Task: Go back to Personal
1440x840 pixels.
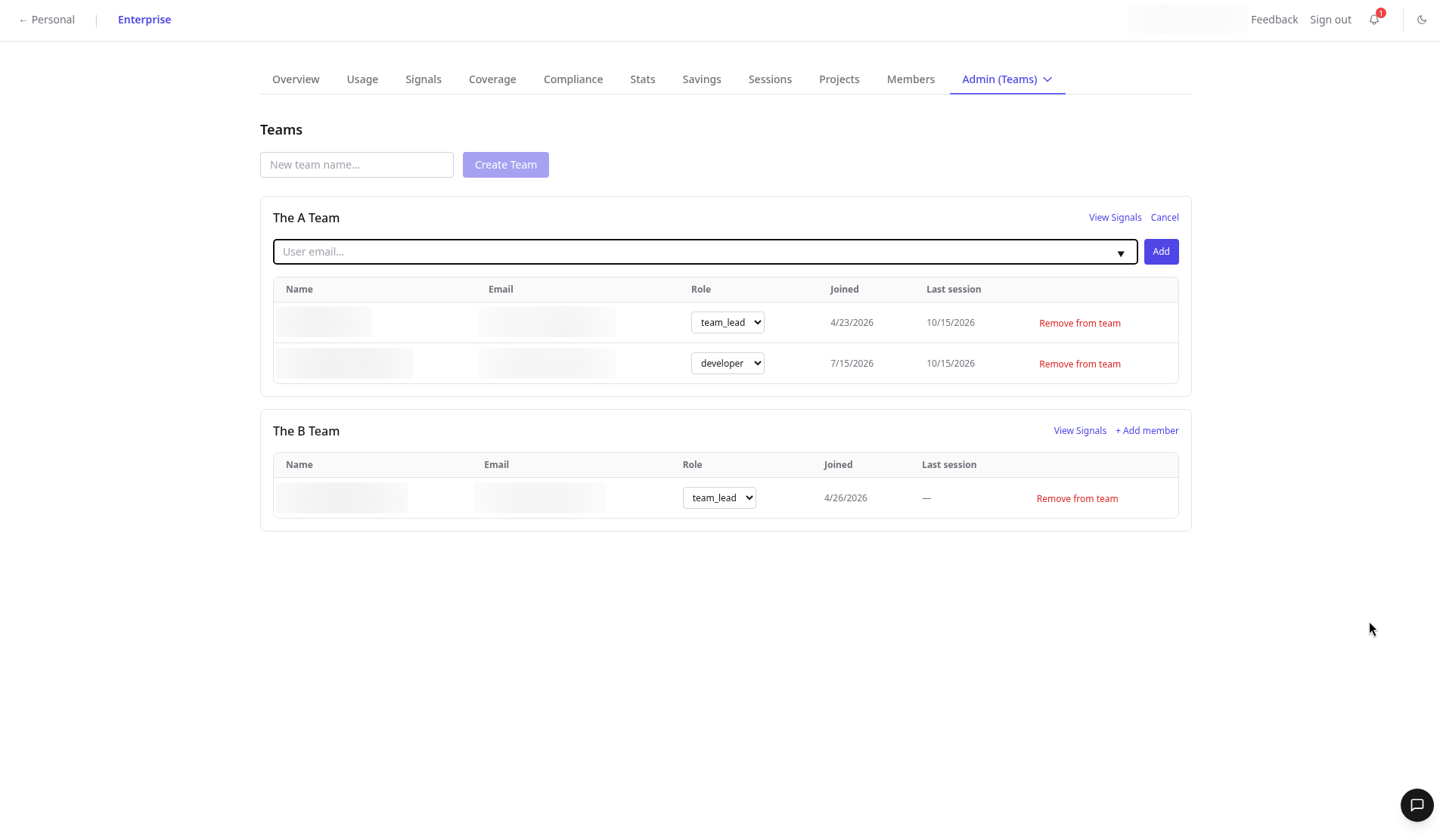Action: [x=47, y=20]
